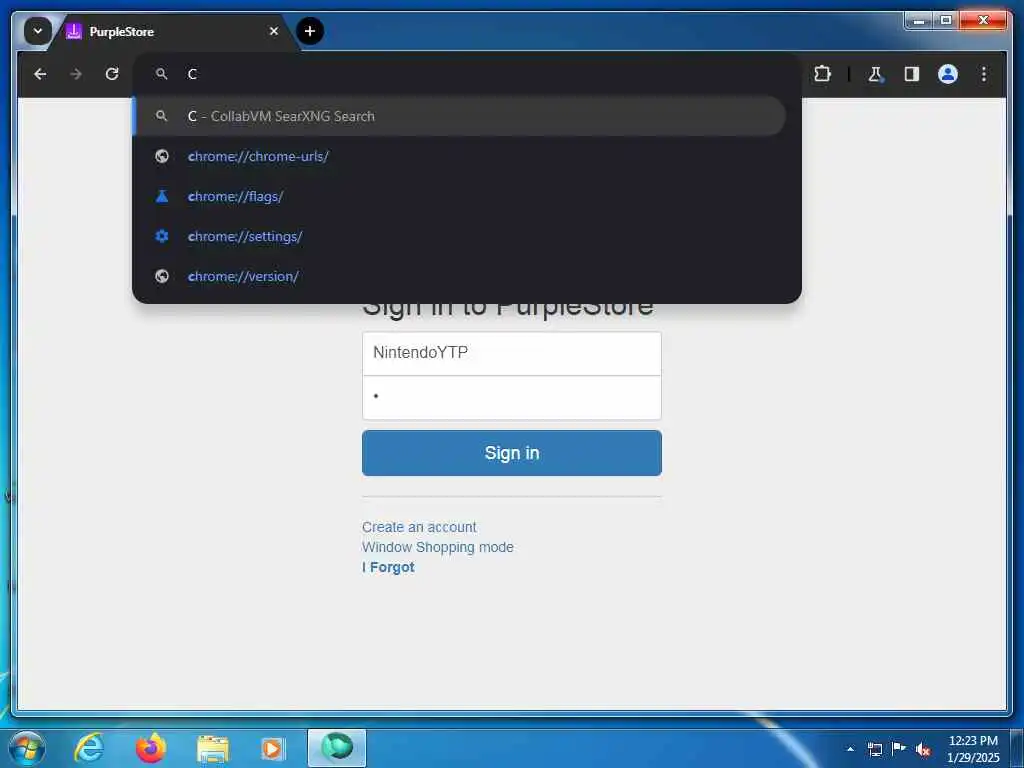
Task: Select chrome://settings/ suggestion
Action: click(x=460, y=236)
